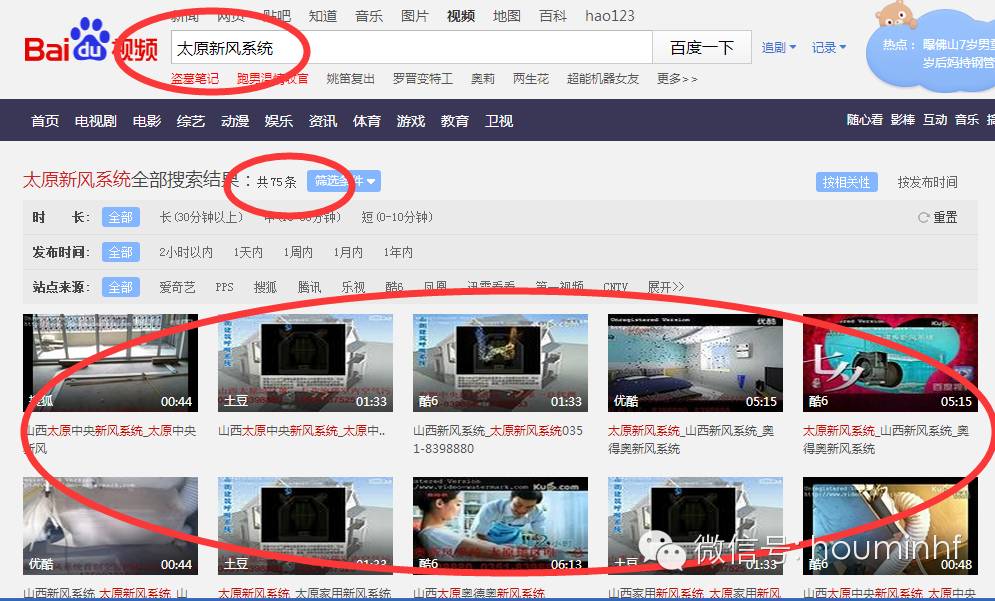Open hot search link 姚笛复出
Screen dimensions: 995x601
[350, 79]
